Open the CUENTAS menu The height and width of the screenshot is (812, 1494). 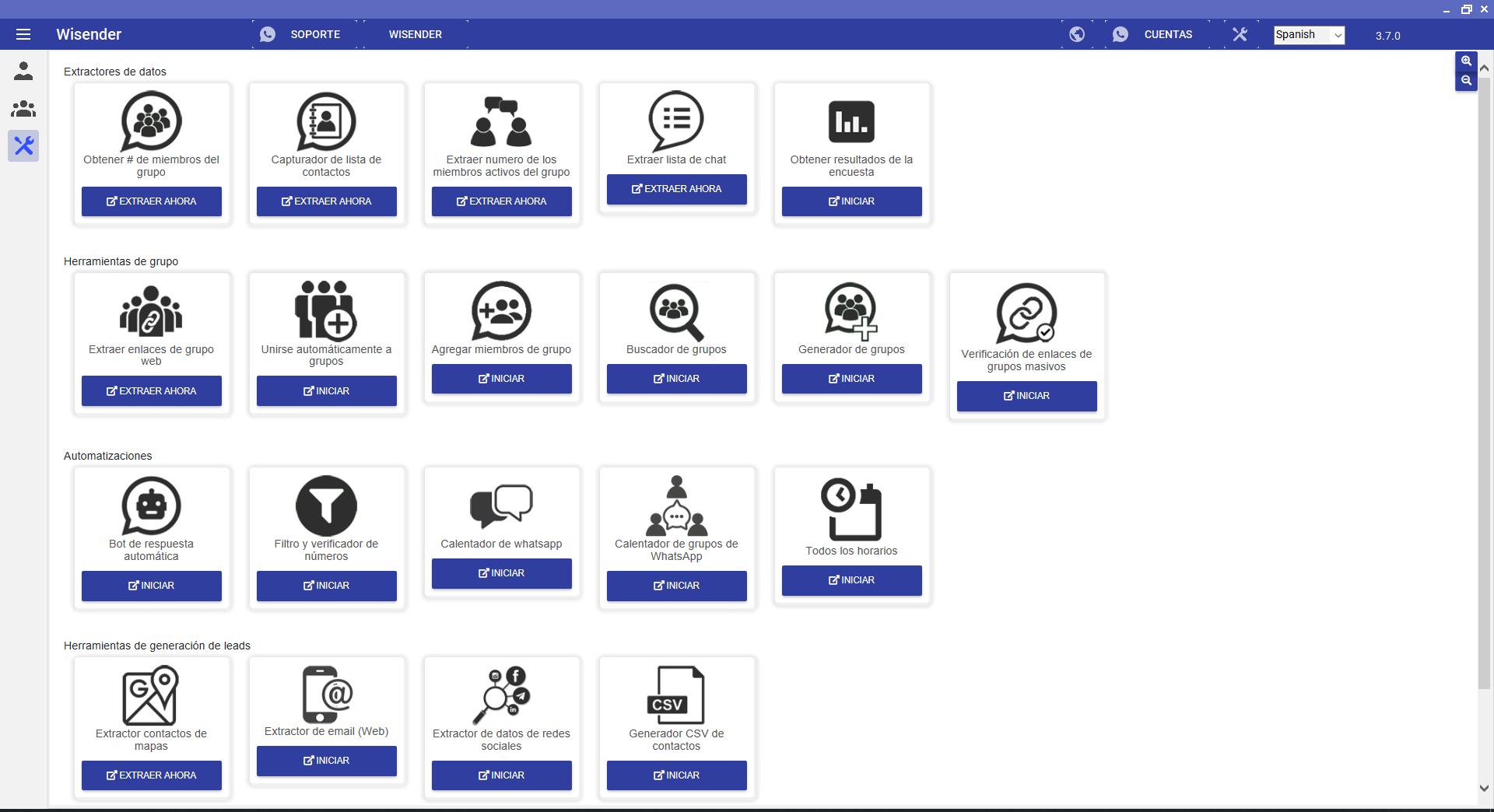point(1157,34)
